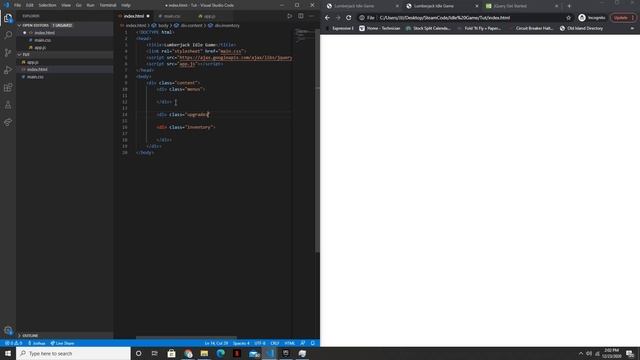Viewport: 640px width, 360px height.
Task: Bookmark this page with the star icon
Action: tap(569, 18)
